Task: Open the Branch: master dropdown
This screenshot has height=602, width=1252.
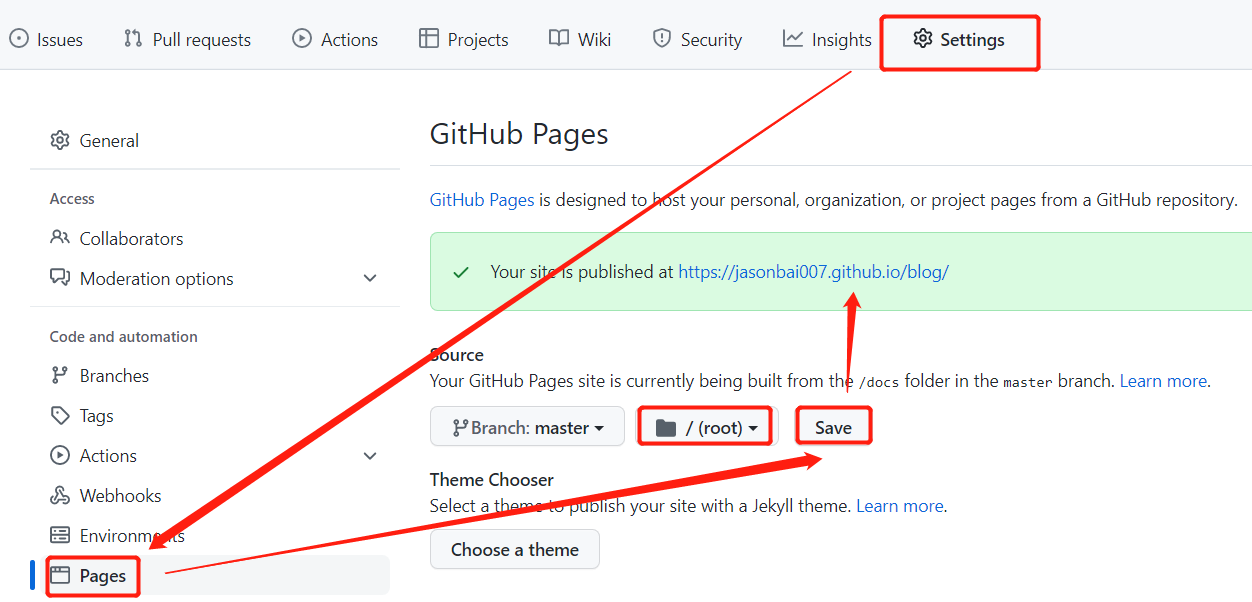Action: point(527,427)
